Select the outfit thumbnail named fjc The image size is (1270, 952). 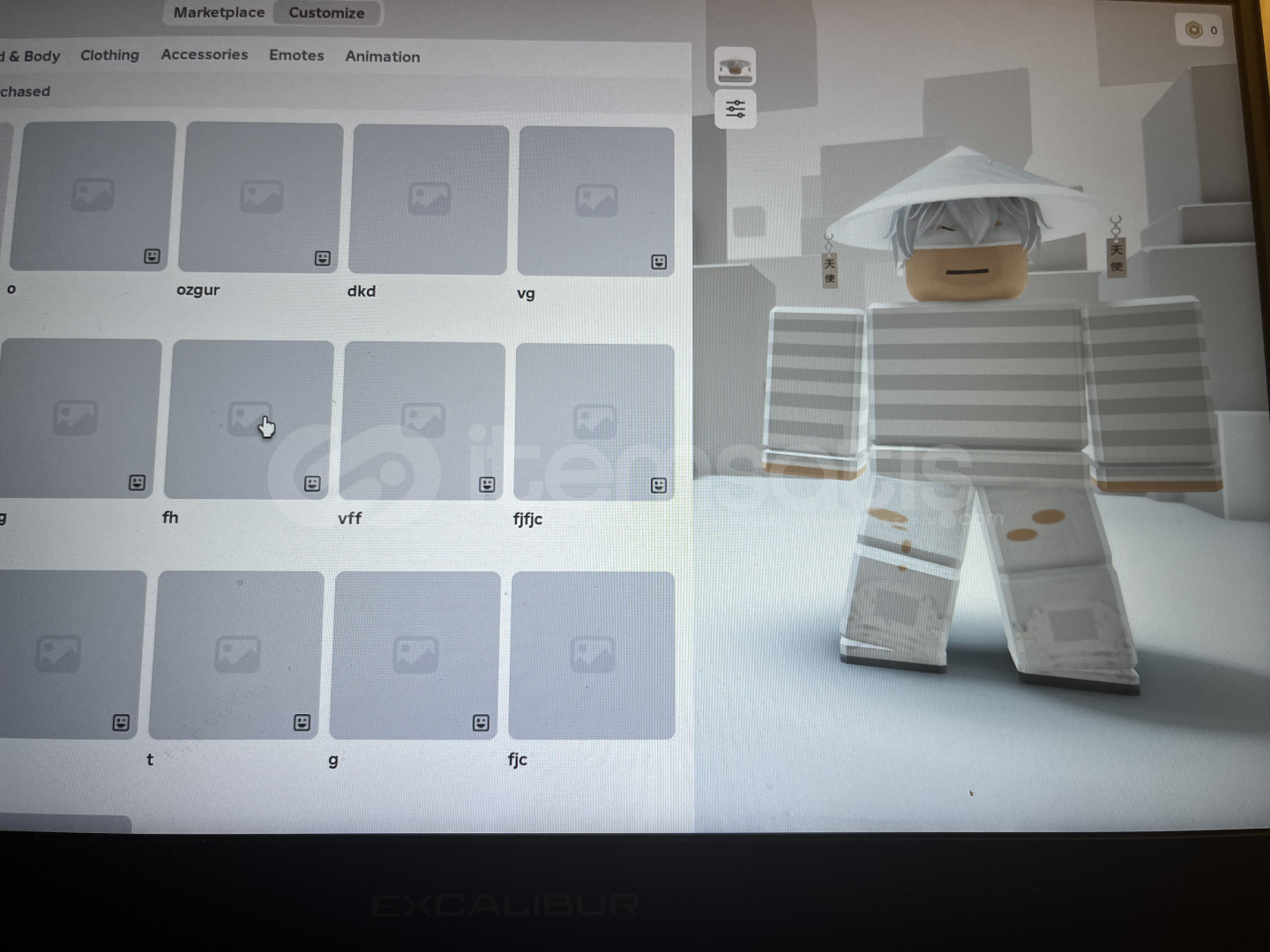(592, 655)
